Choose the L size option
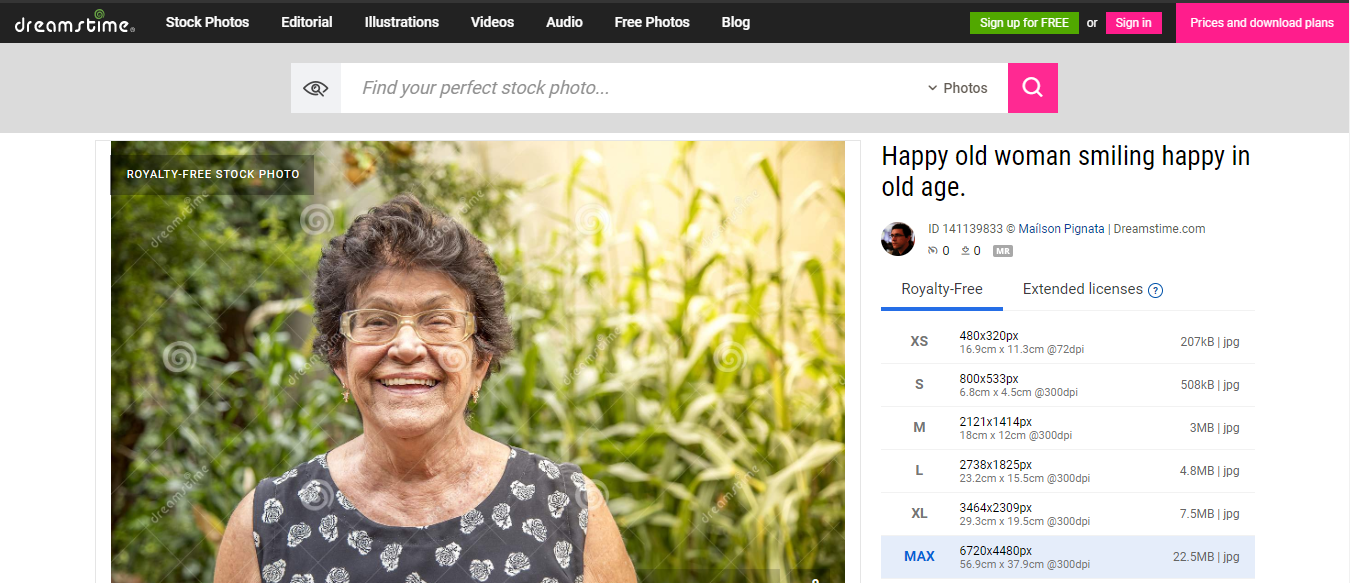1350x583 pixels. click(1068, 471)
